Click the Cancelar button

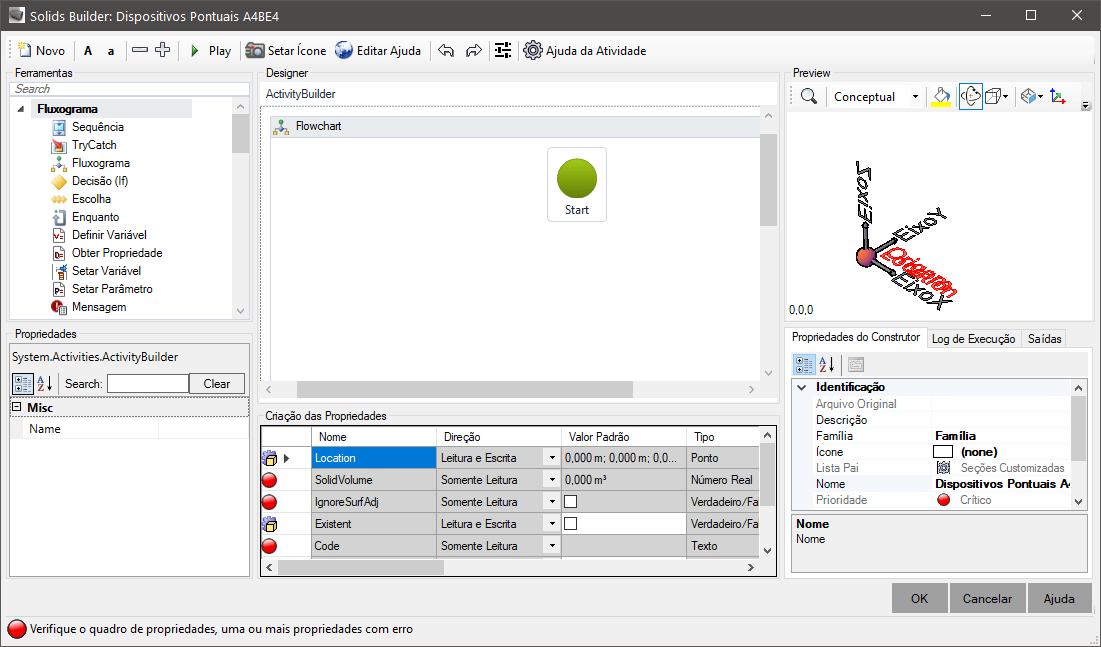pos(987,598)
